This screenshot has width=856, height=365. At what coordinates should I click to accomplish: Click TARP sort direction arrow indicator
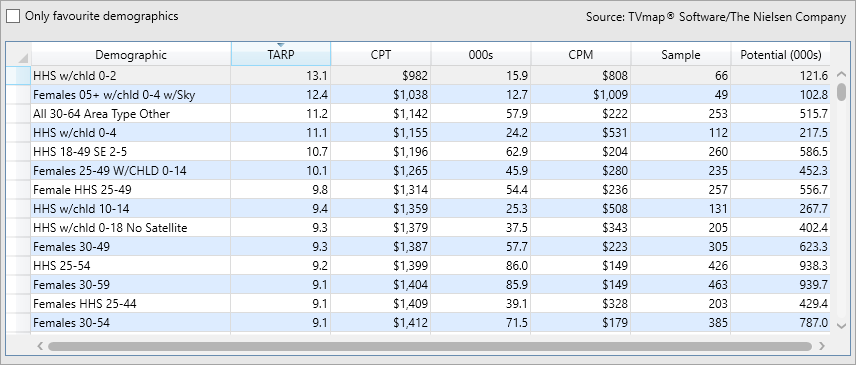tap(281, 45)
